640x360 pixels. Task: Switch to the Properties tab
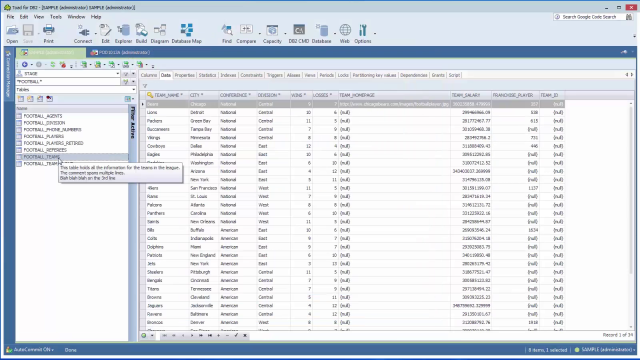(184, 75)
